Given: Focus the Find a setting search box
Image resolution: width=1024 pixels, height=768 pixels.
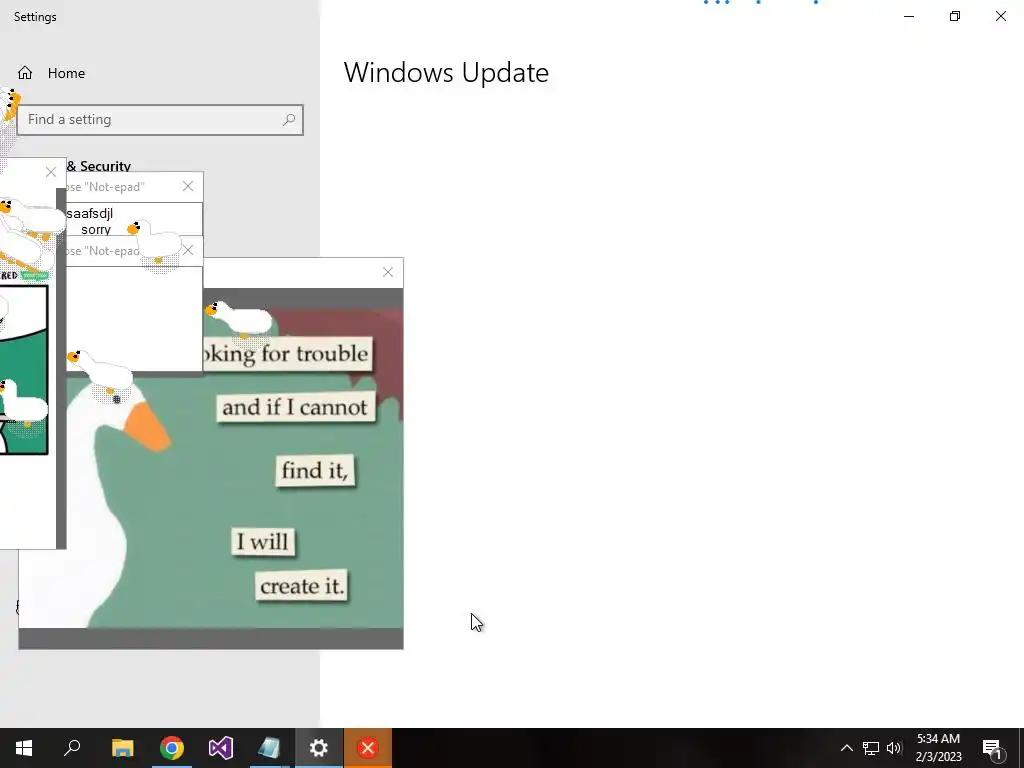Looking at the screenshot, I should pos(160,120).
